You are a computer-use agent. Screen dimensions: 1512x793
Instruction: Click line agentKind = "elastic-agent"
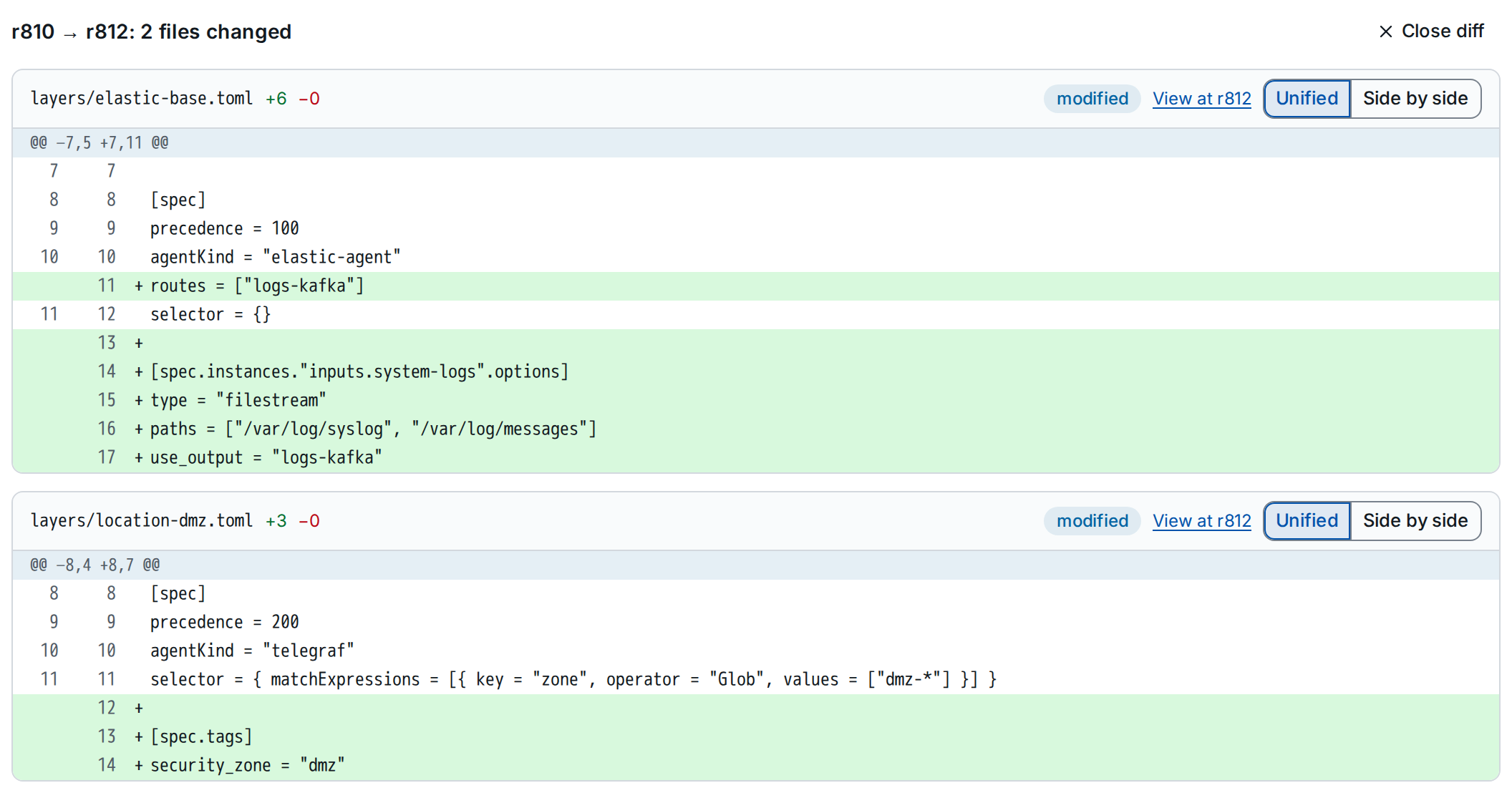click(x=756, y=258)
